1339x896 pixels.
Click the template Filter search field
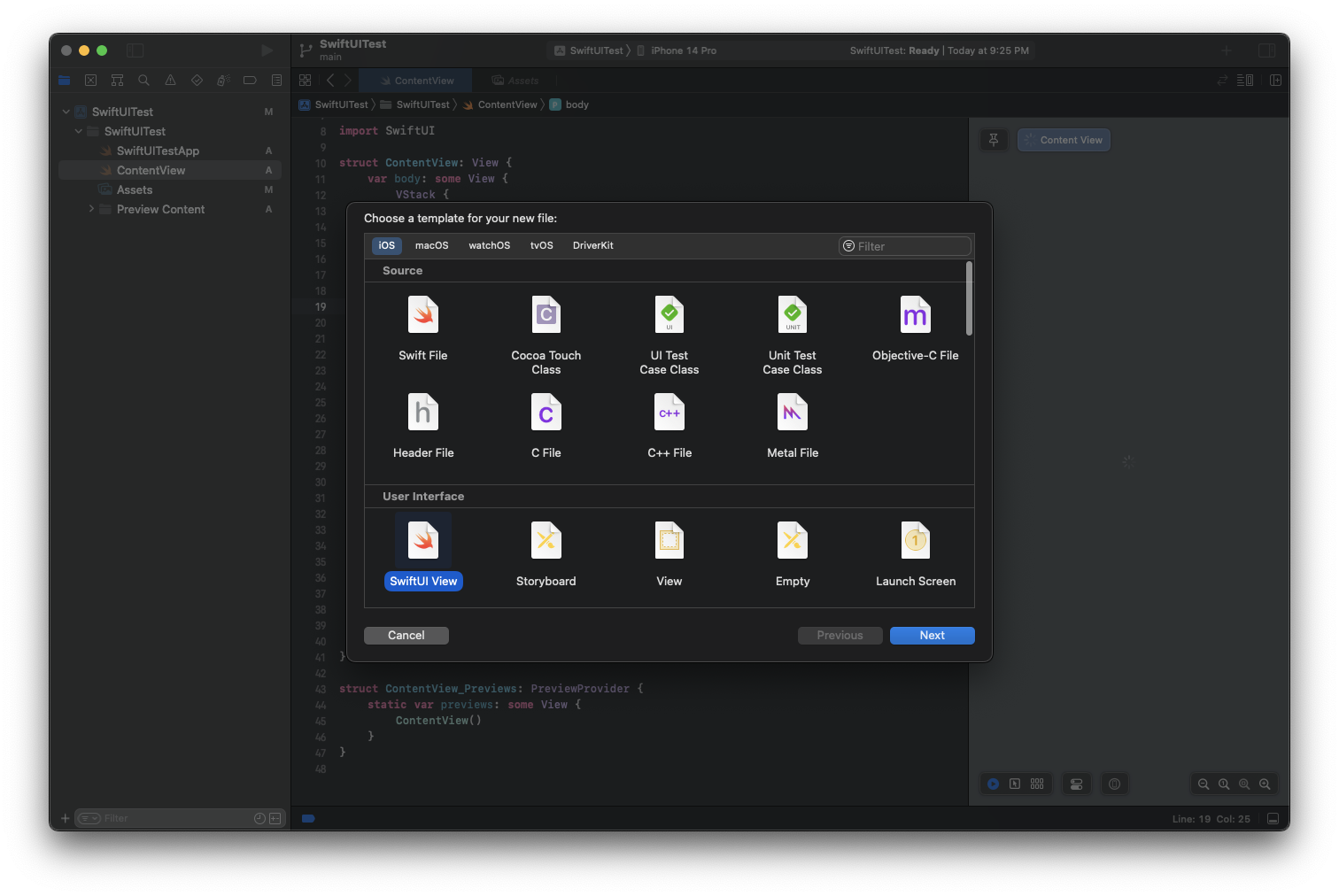click(905, 246)
